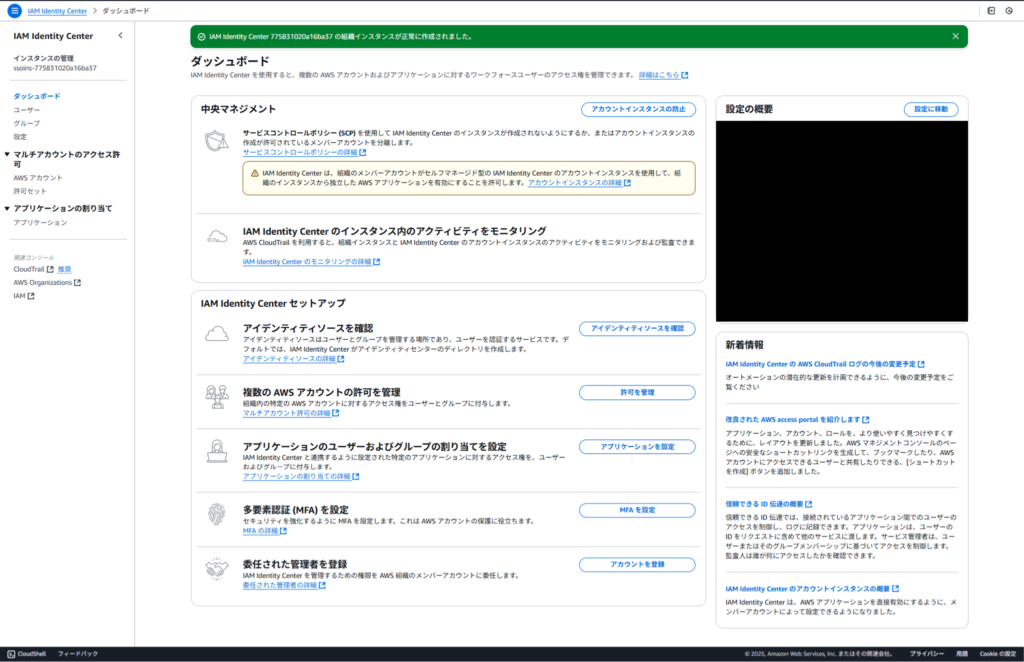Click プライバシー in the footer
This screenshot has height=662, width=1024.
(x=927, y=654)
